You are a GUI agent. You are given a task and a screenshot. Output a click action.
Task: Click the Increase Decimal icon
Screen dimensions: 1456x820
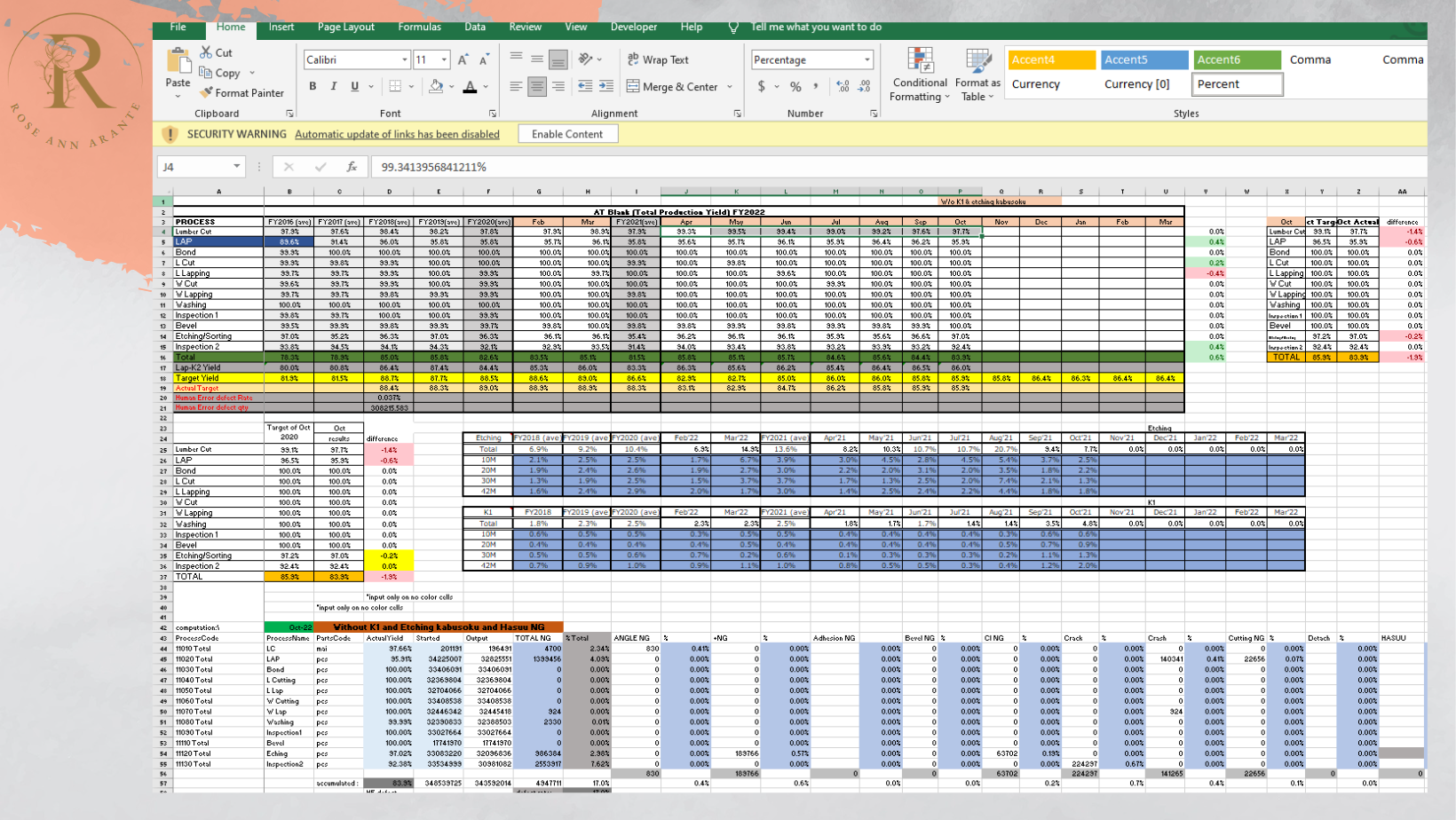842,87
